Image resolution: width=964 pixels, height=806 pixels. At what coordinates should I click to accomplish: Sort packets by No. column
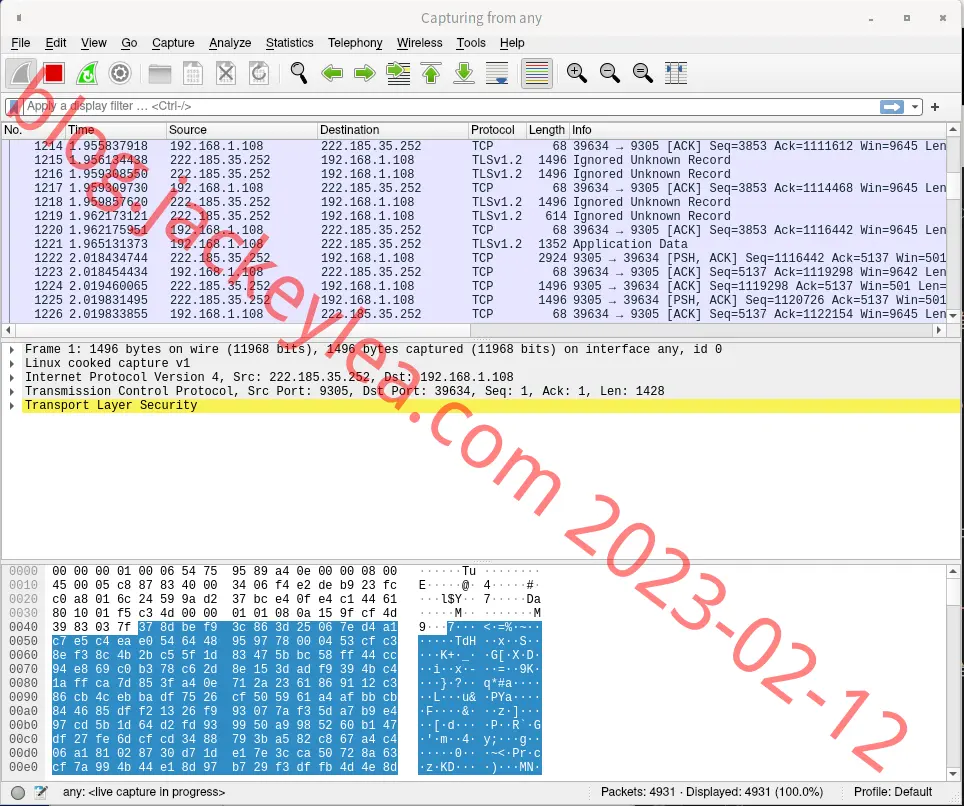pyautogui.click(x=33, y=130)
